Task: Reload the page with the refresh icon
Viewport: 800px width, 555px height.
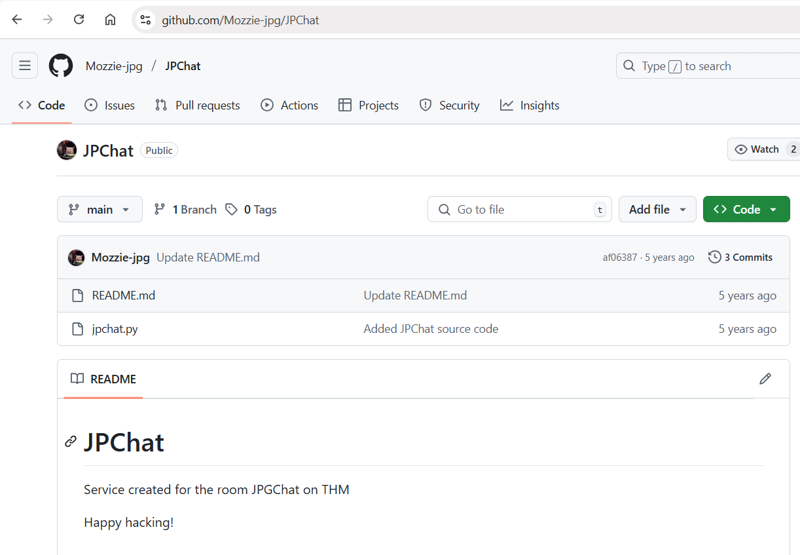Action: point(79,20)
